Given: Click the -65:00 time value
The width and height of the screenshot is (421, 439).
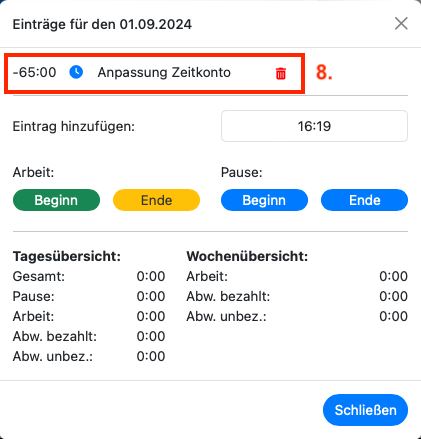Looking at the screenshot, I should click(x=34, y=72).
